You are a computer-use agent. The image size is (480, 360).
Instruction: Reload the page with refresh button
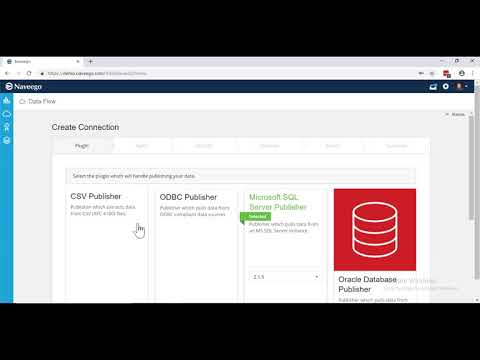29,73
